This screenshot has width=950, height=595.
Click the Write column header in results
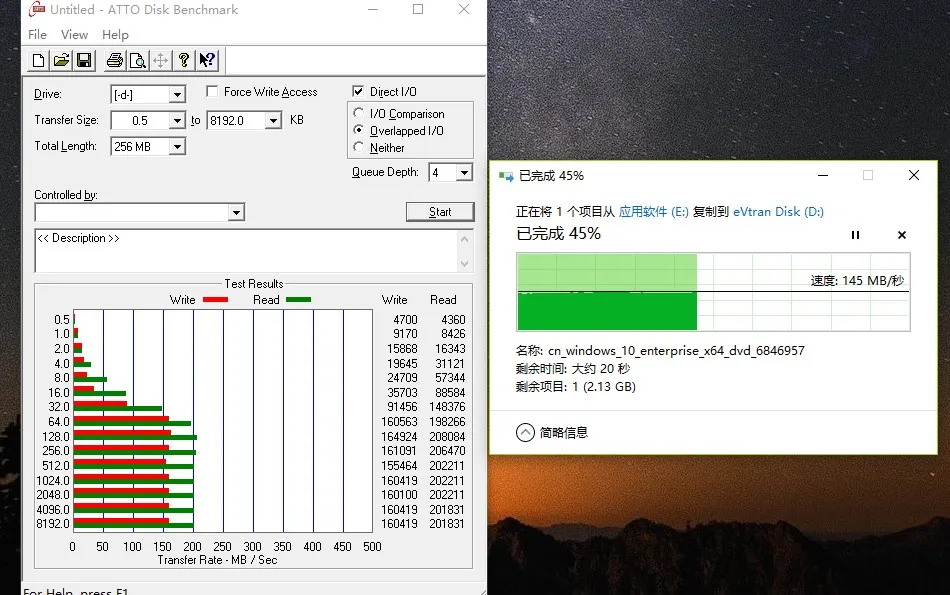point(394,300)
